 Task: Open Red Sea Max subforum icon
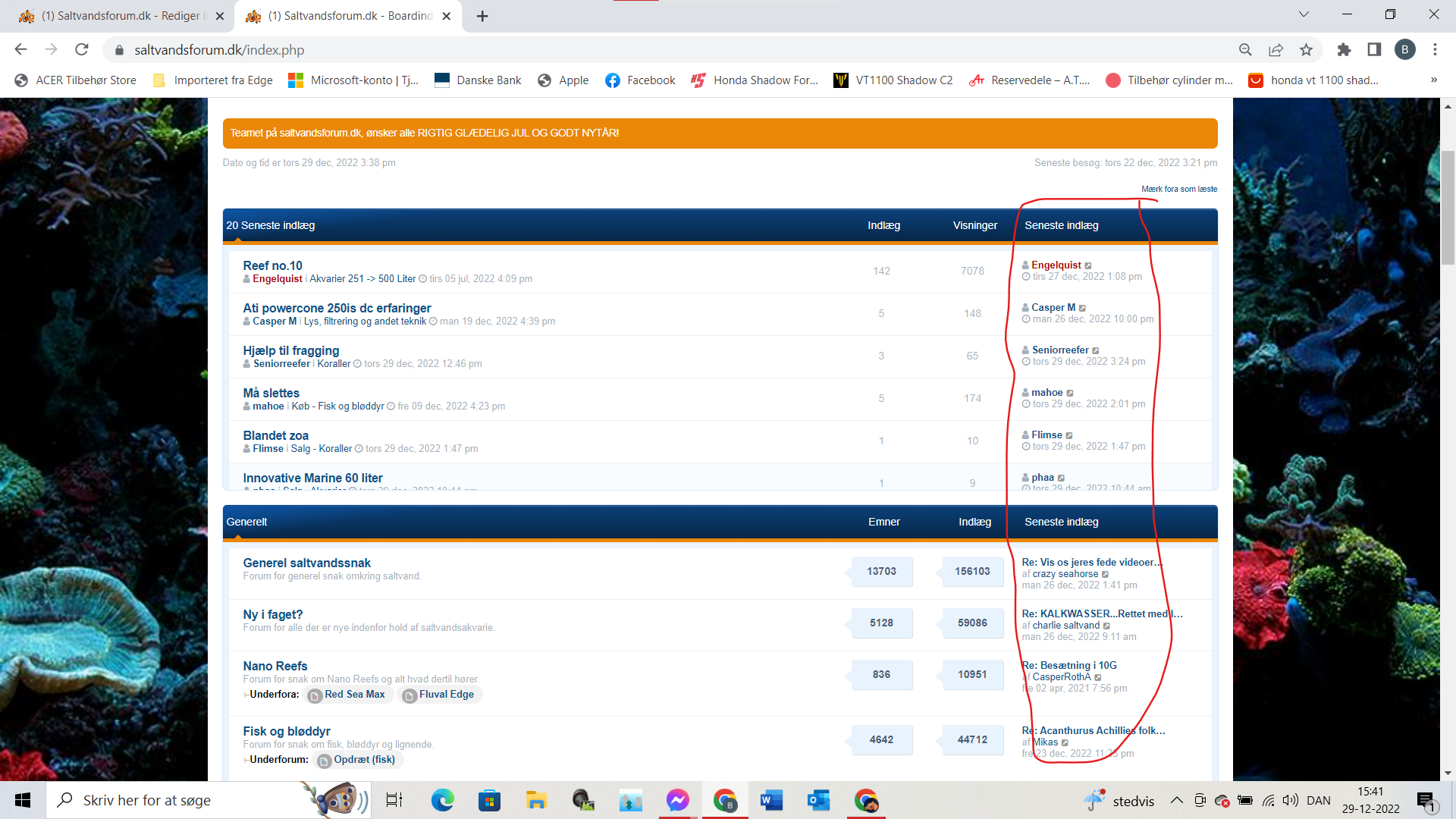pyautogui.click(x=315, y=695)
